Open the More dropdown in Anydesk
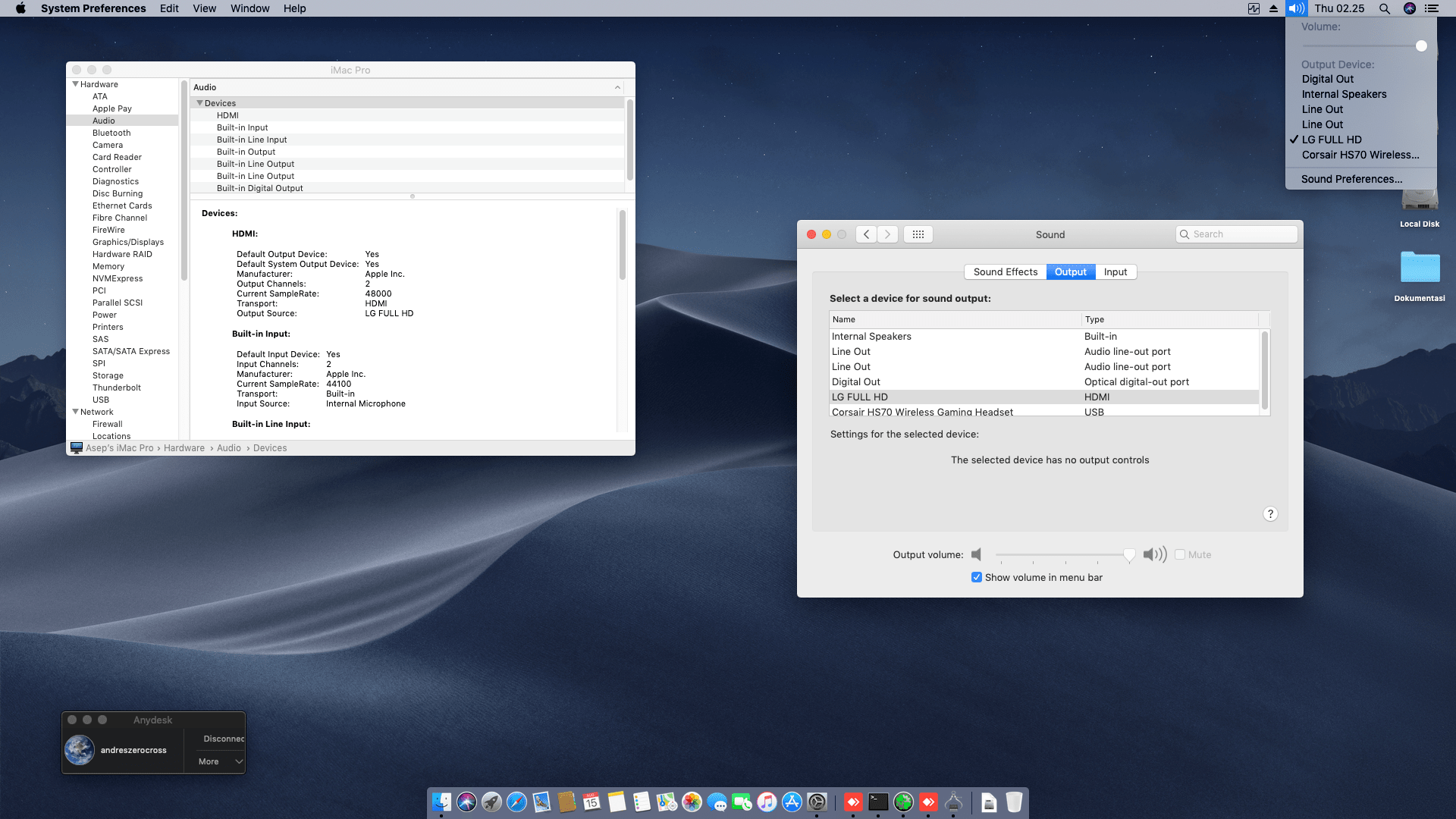 click(x=221, y=761)
